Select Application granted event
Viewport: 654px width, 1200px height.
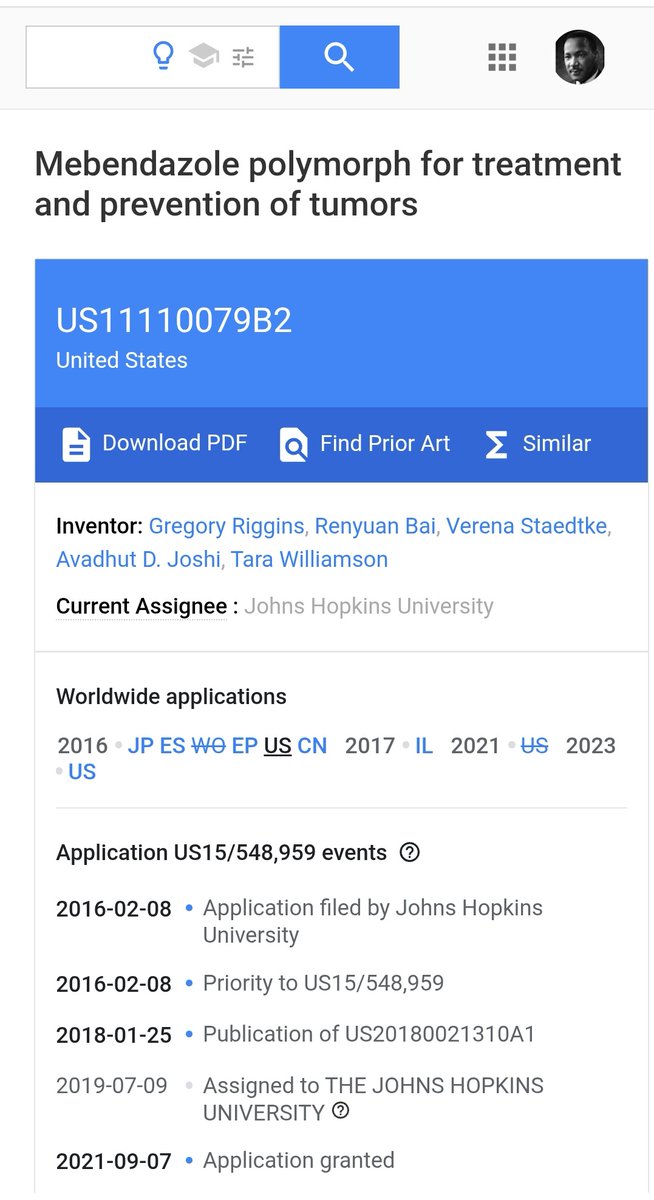click(x=299, y=1161)
